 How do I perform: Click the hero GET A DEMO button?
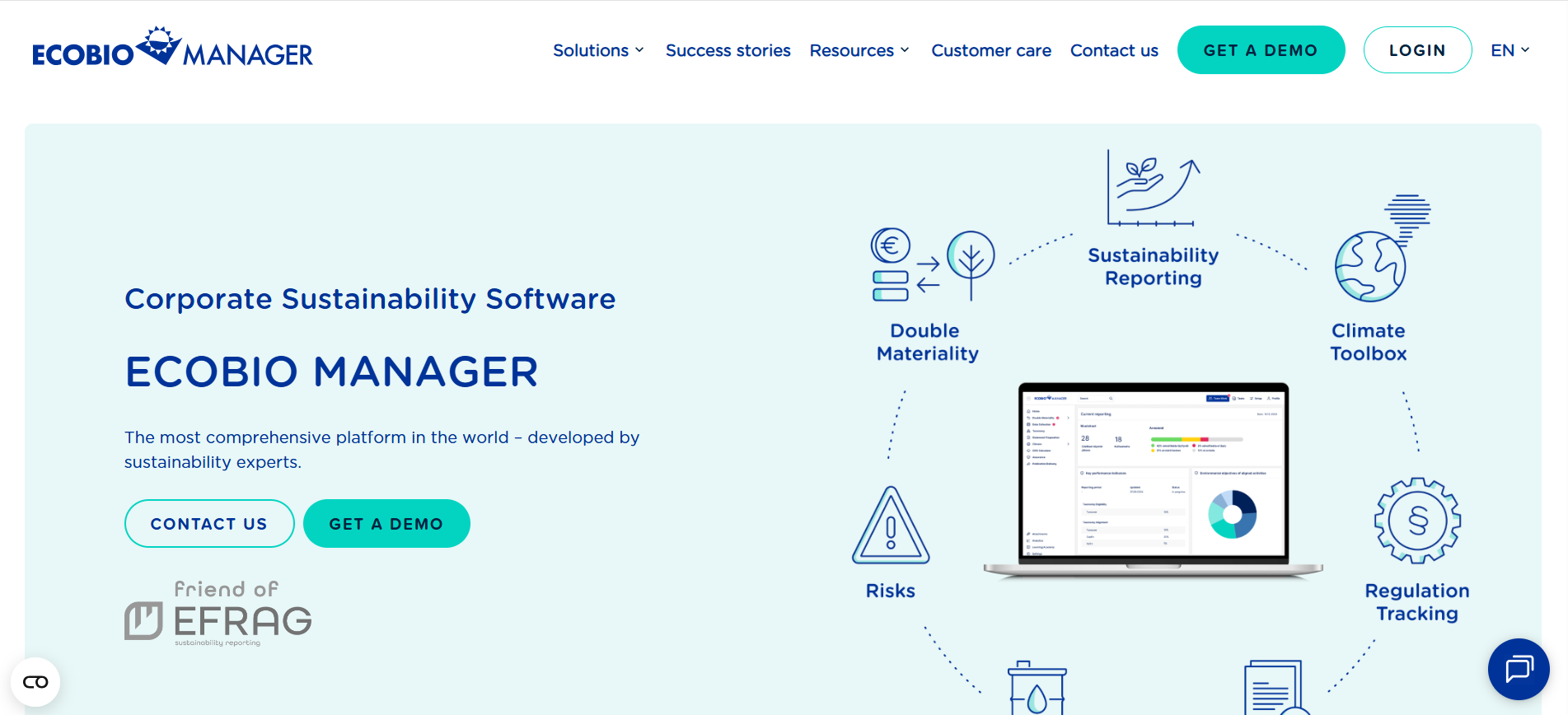(386, 524)
